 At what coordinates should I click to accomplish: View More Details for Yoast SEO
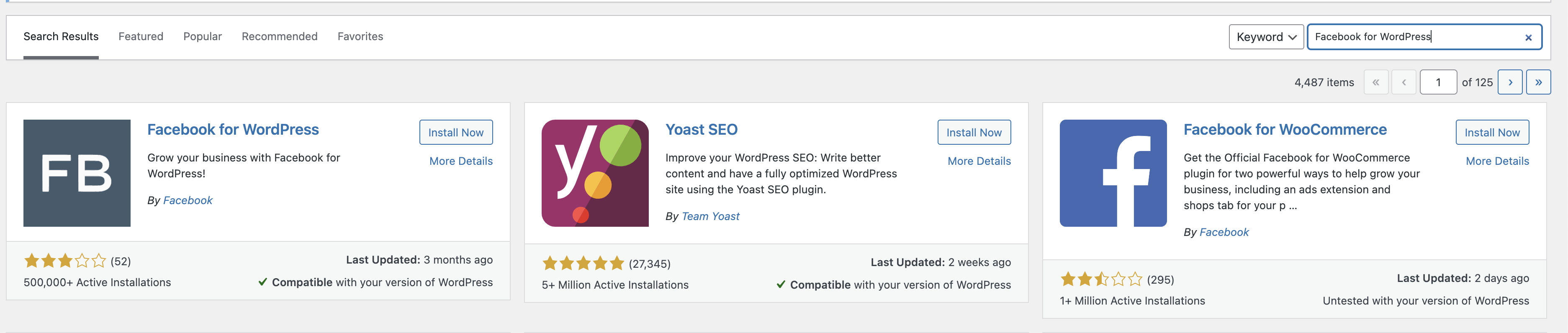coord(979,161)
